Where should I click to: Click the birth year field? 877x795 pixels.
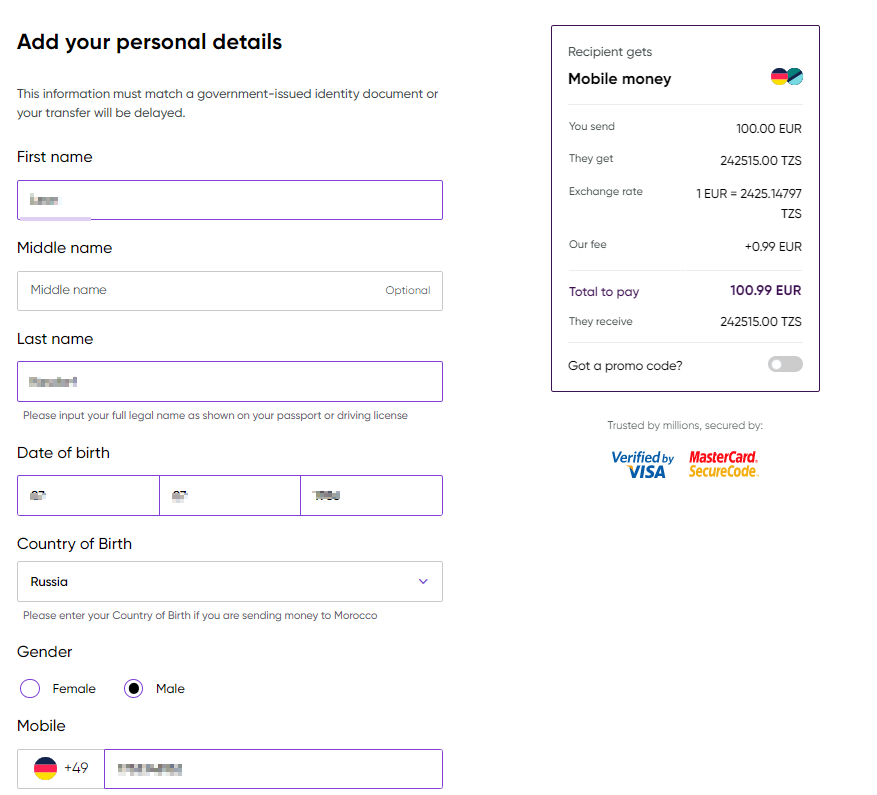tap(371, 495)
